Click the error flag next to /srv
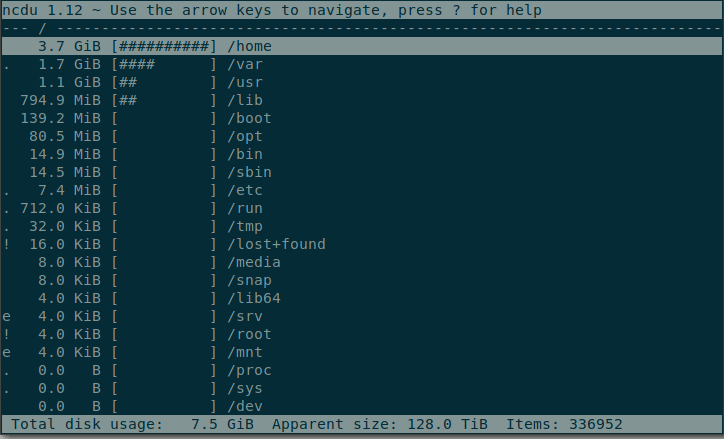The width and height of the screenshot is (724, 439). 7,316
